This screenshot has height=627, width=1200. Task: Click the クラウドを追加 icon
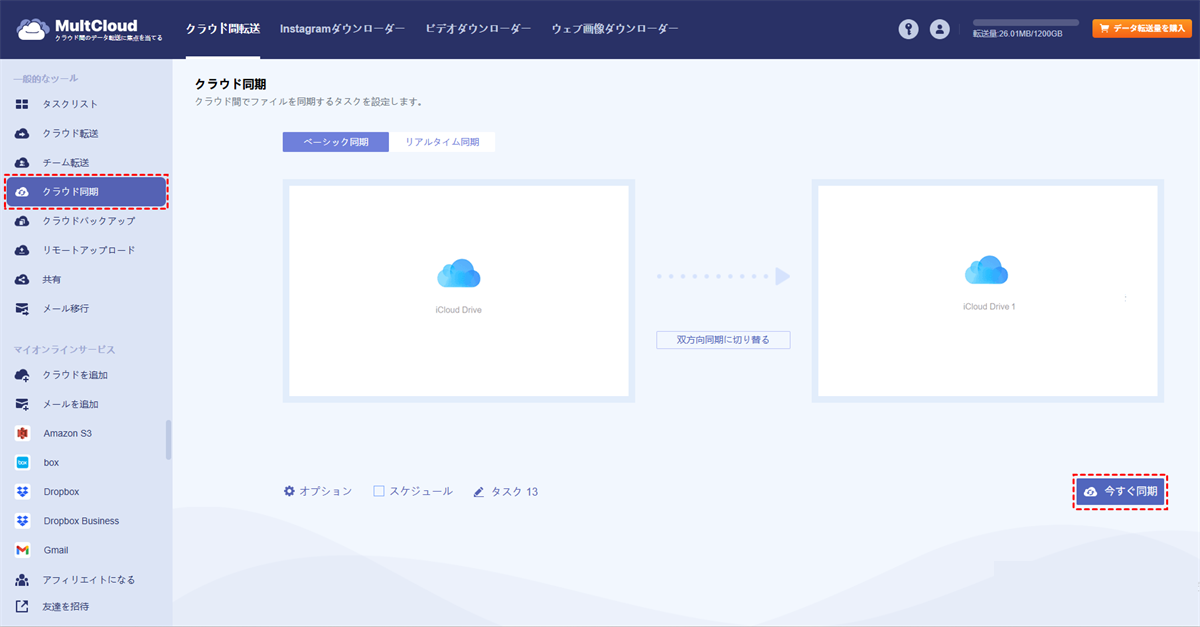point(22,375)
